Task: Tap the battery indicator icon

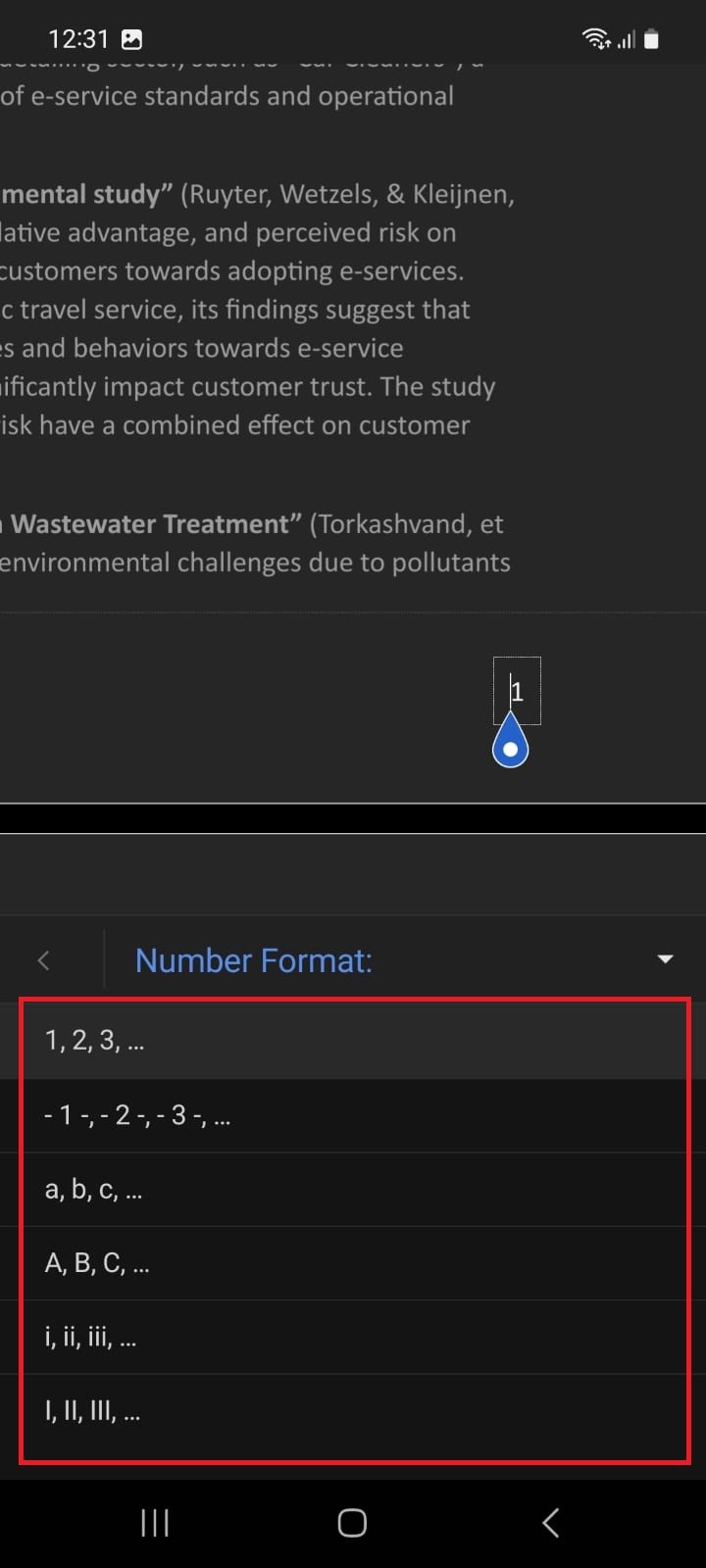Action: [x=653, y=38]
